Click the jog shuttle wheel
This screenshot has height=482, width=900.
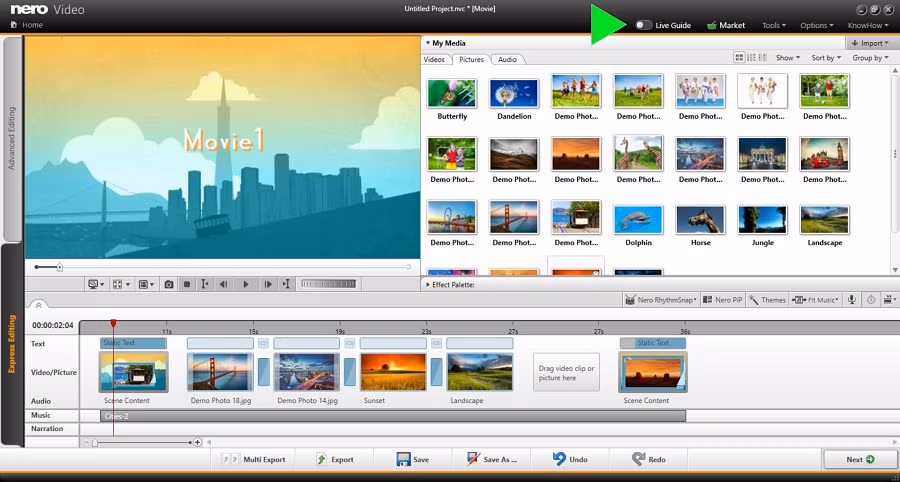[x=329, y=283]
